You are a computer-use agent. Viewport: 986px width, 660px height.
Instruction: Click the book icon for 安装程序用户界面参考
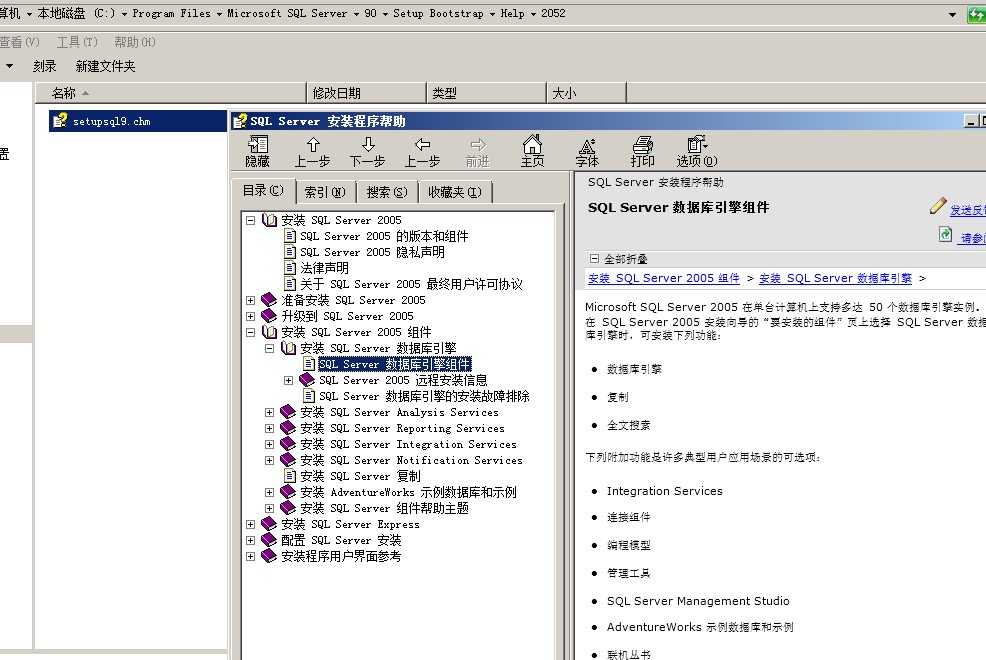pyautogui.click(x=269, y=556)
